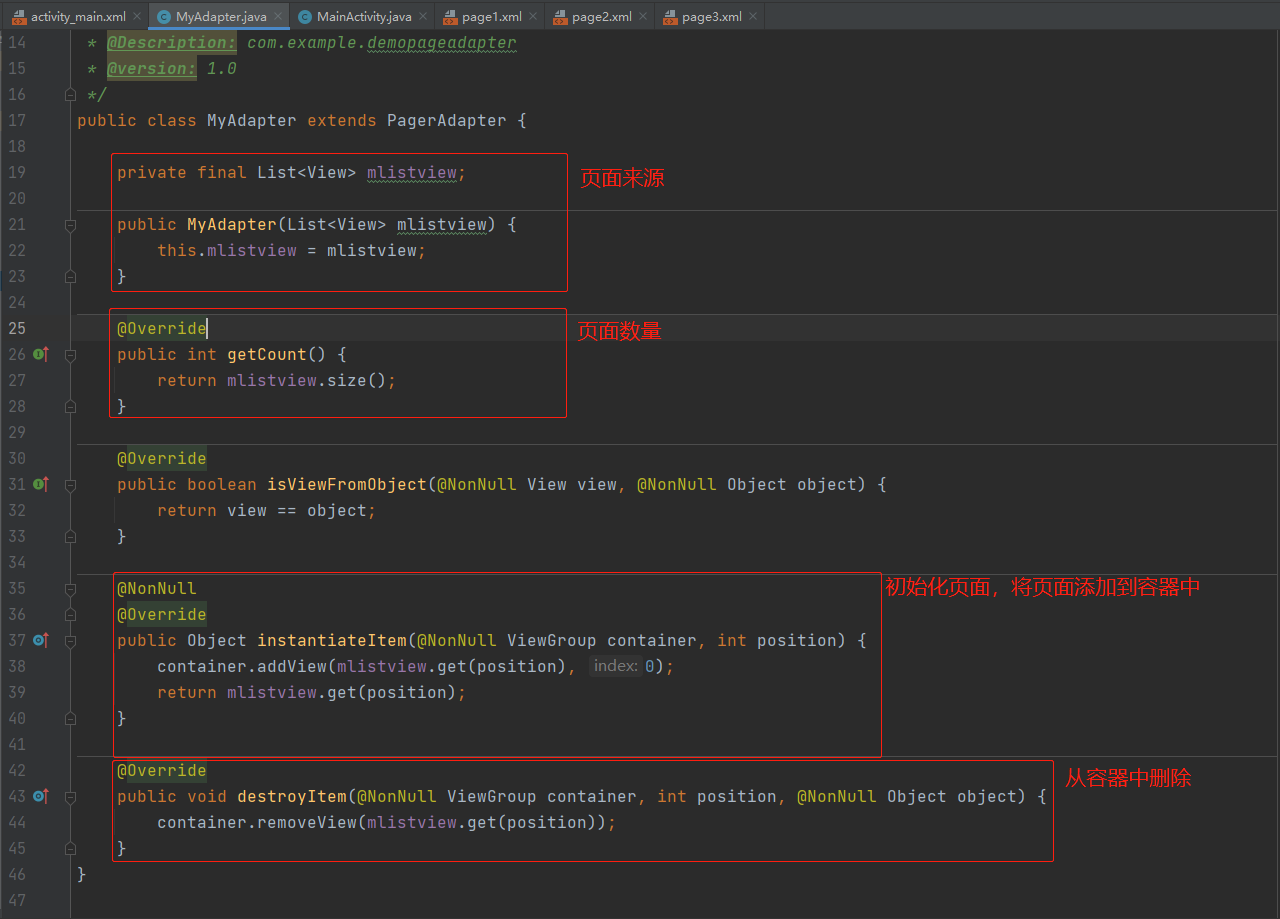This screenshot has height=919, width=1280.
Task: Switch to the page1.xml tab
Action: (492, 17)
